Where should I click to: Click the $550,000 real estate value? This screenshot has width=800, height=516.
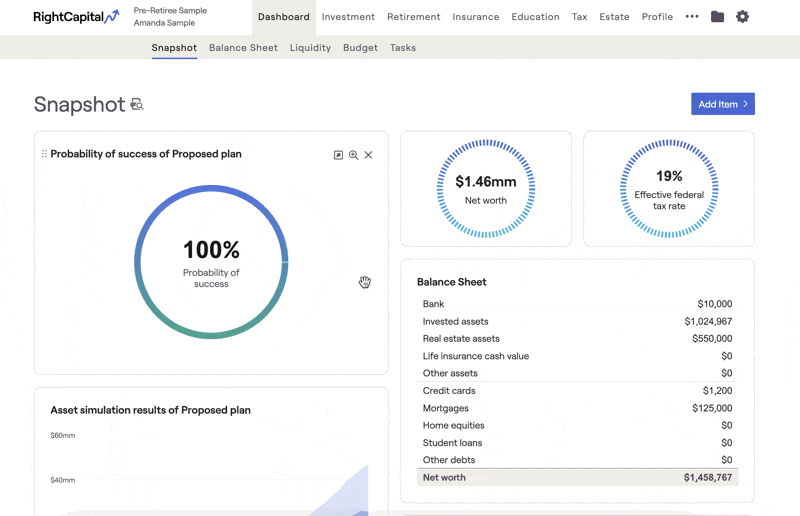click(712, 338)
